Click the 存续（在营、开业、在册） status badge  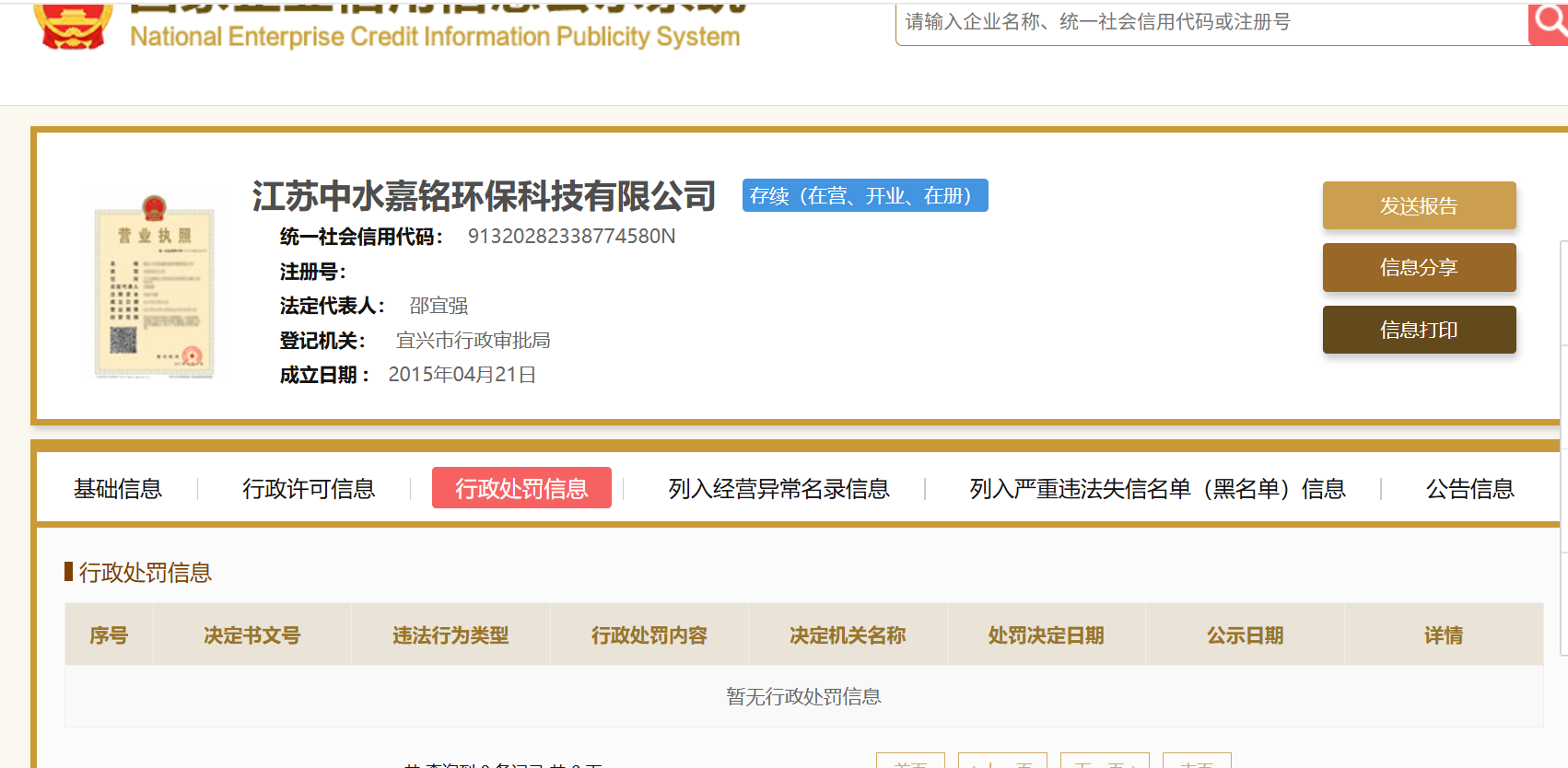865,195
